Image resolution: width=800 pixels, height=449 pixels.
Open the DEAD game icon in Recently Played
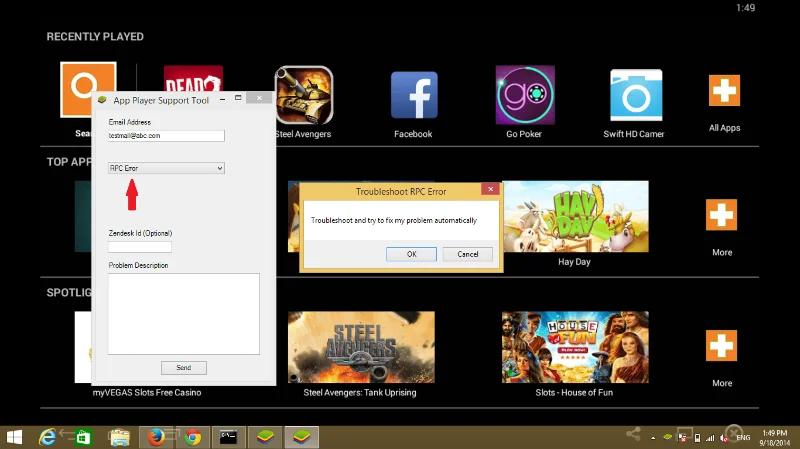tap(193, 79)
